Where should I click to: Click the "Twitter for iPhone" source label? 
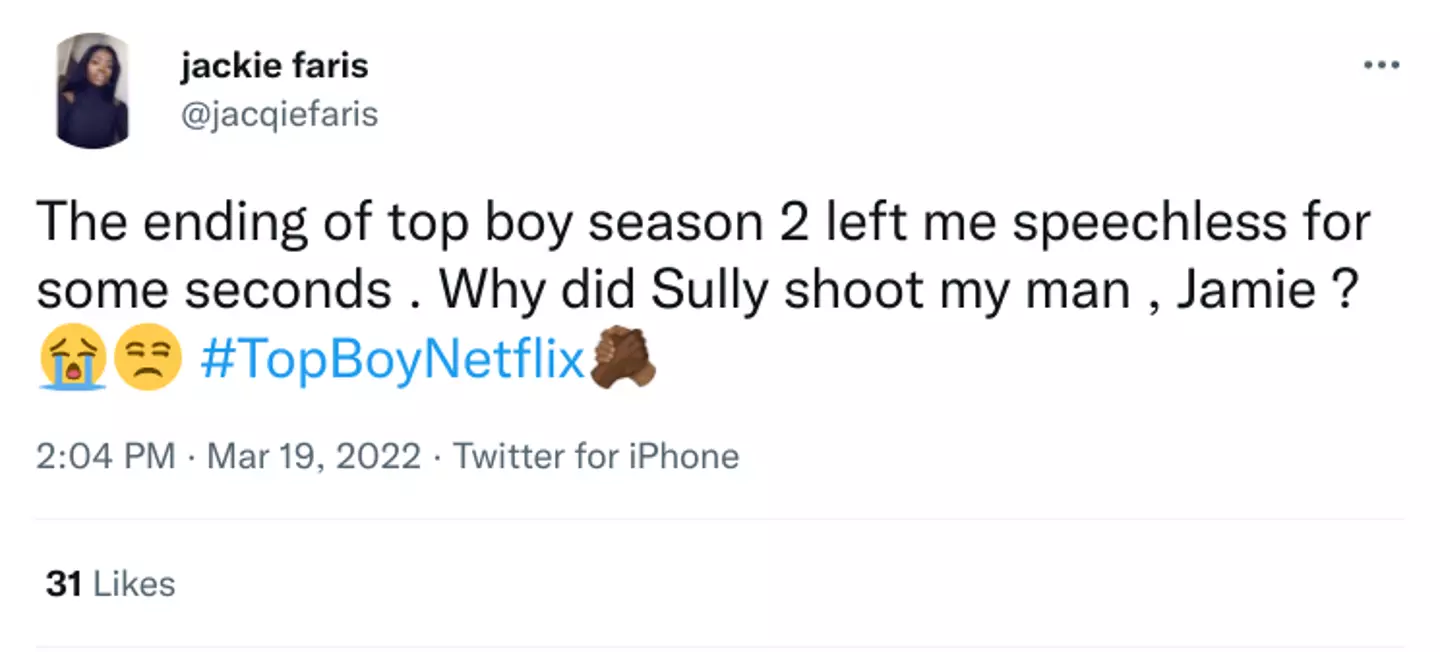pyautogui.click(x=596, y=457)
